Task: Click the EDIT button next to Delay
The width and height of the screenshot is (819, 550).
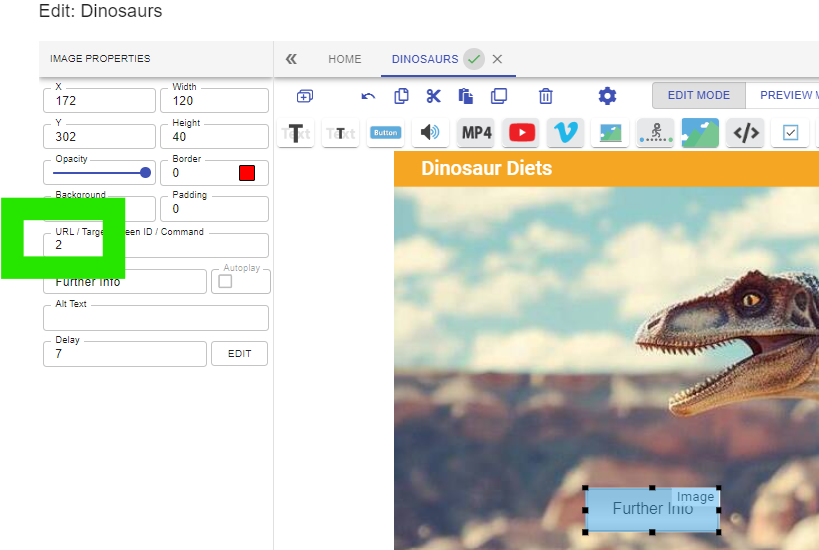Action: (239, 354)
